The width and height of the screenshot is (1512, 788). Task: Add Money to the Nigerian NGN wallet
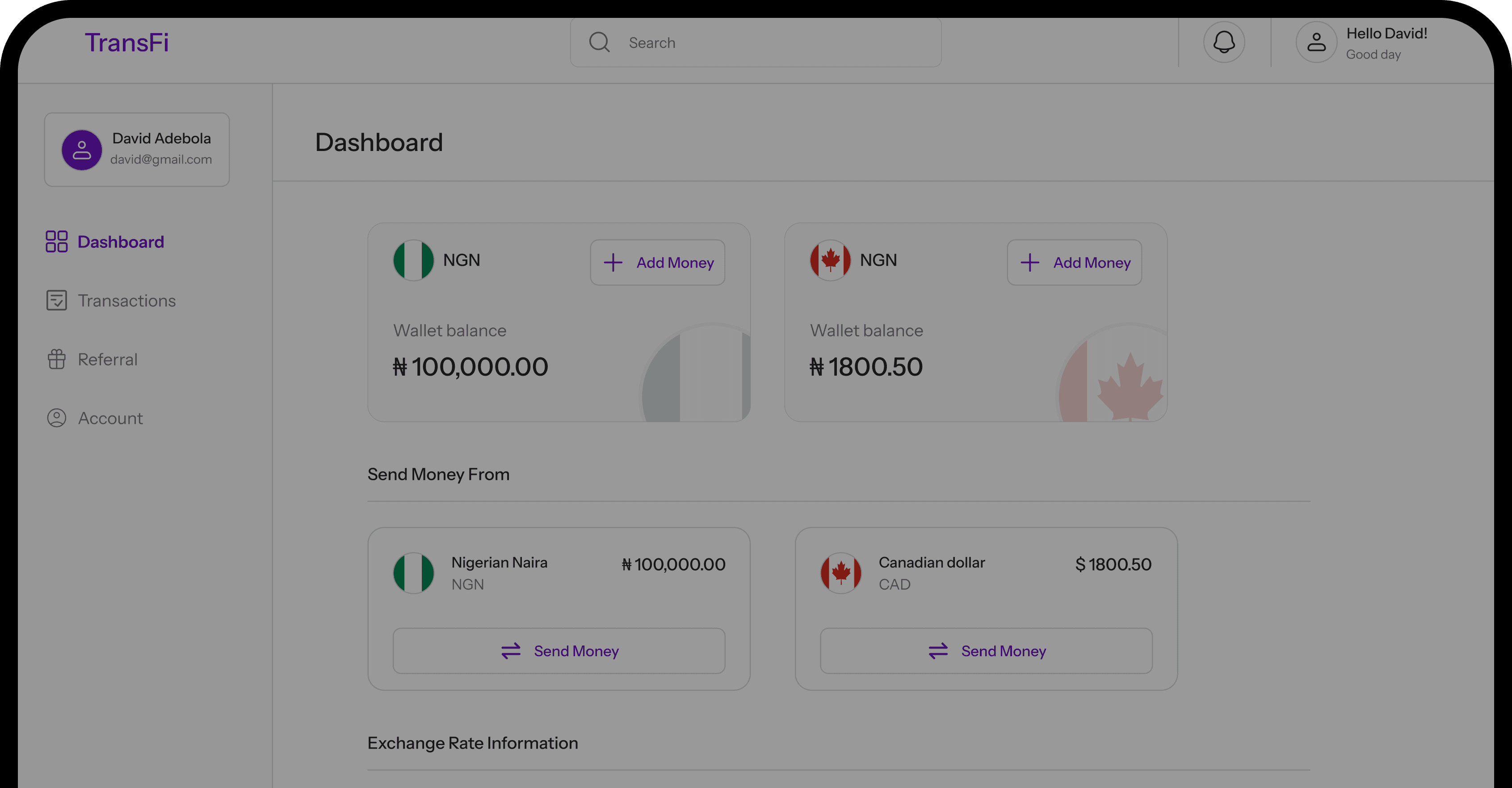tap(657, 262)
